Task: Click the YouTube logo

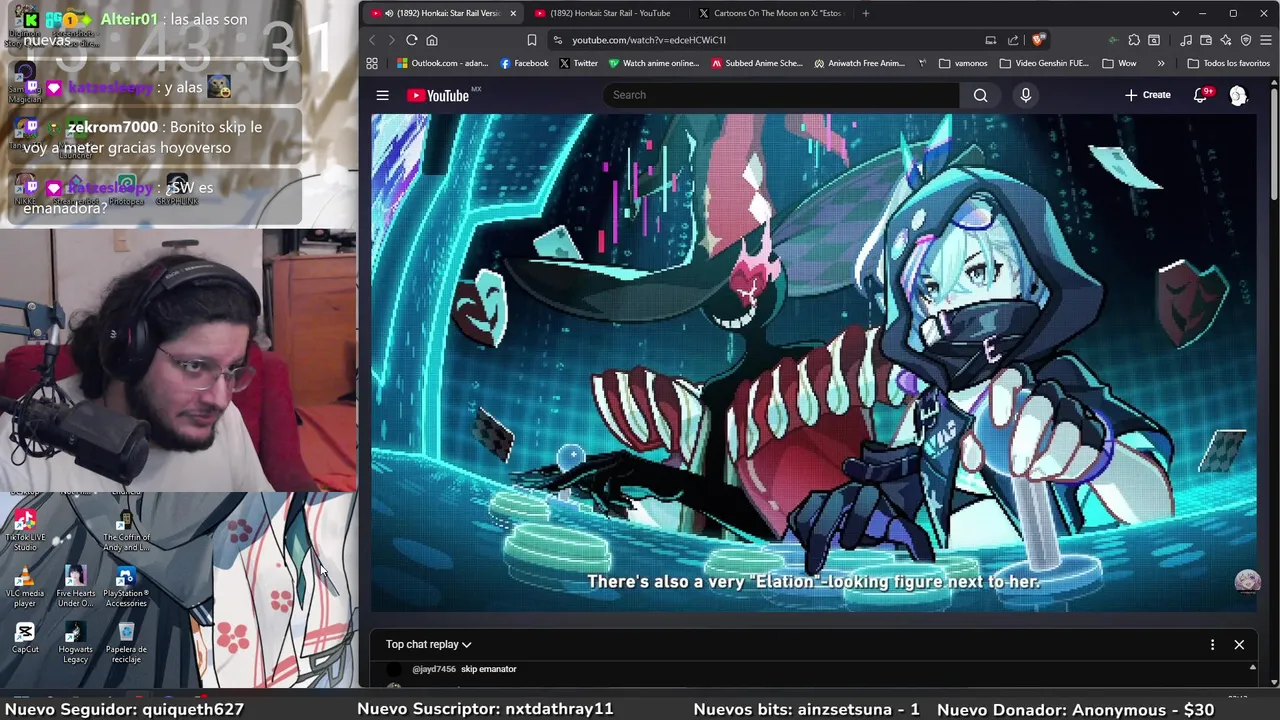Action: (438, 95)
